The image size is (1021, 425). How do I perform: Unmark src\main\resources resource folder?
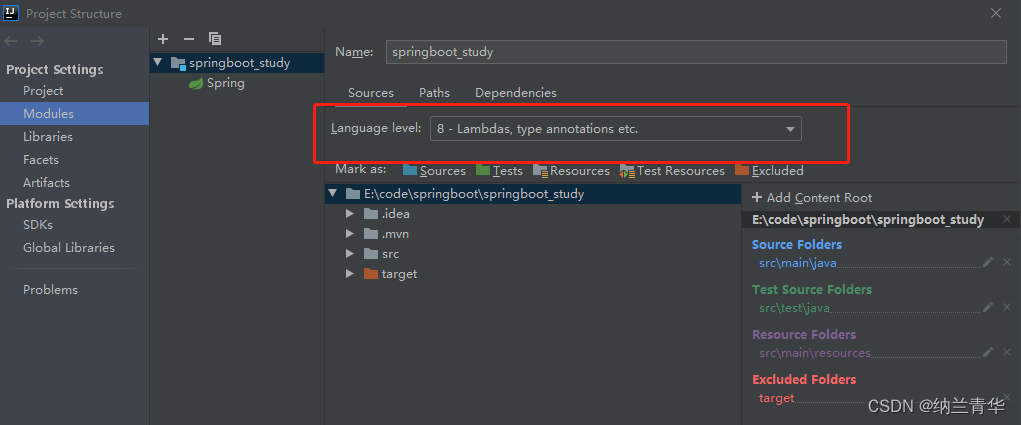1007,352
